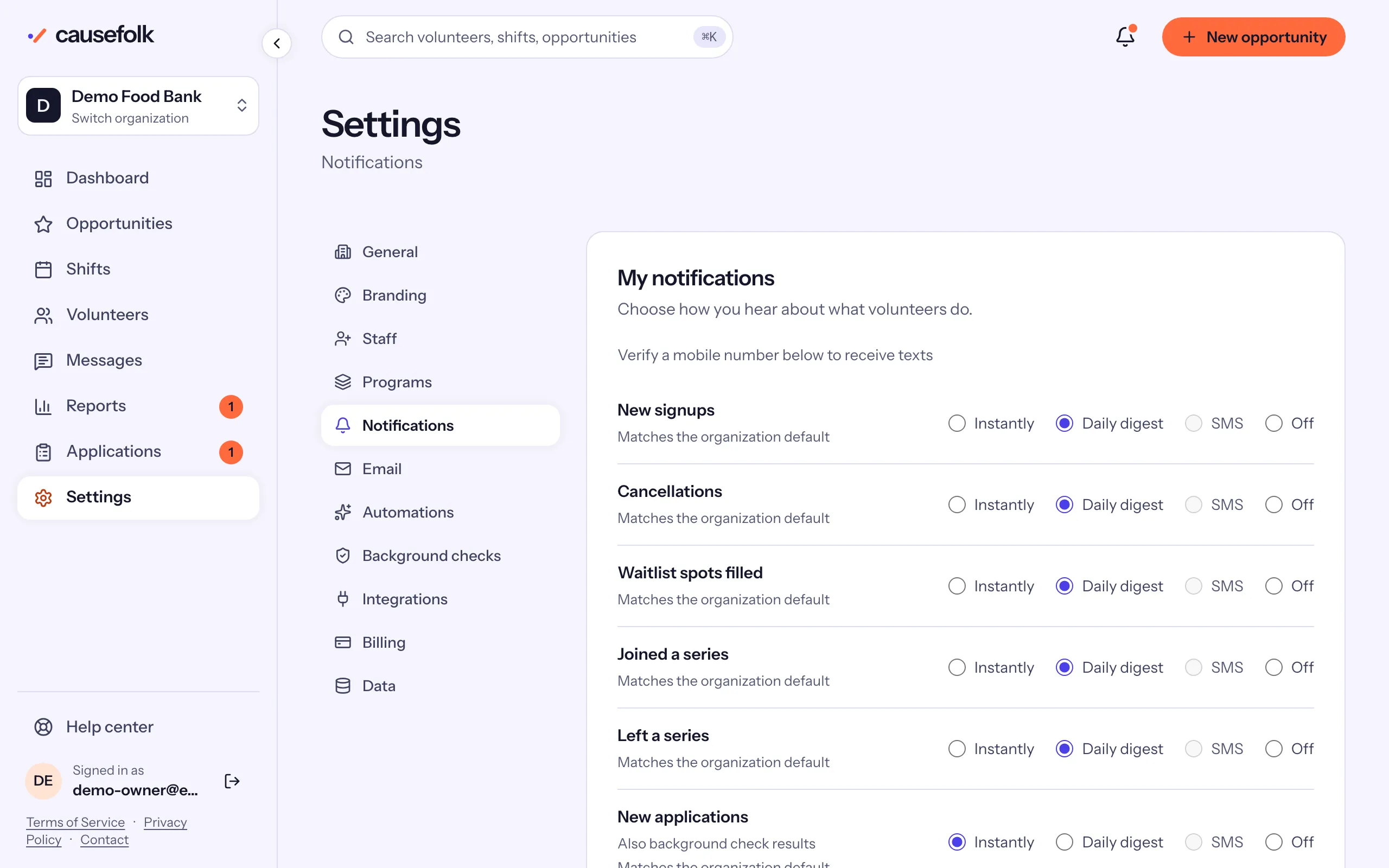This screenshot has width=1389, height=868.
Task: Click the New opportunity button
Action: [x=1253, y=37]
